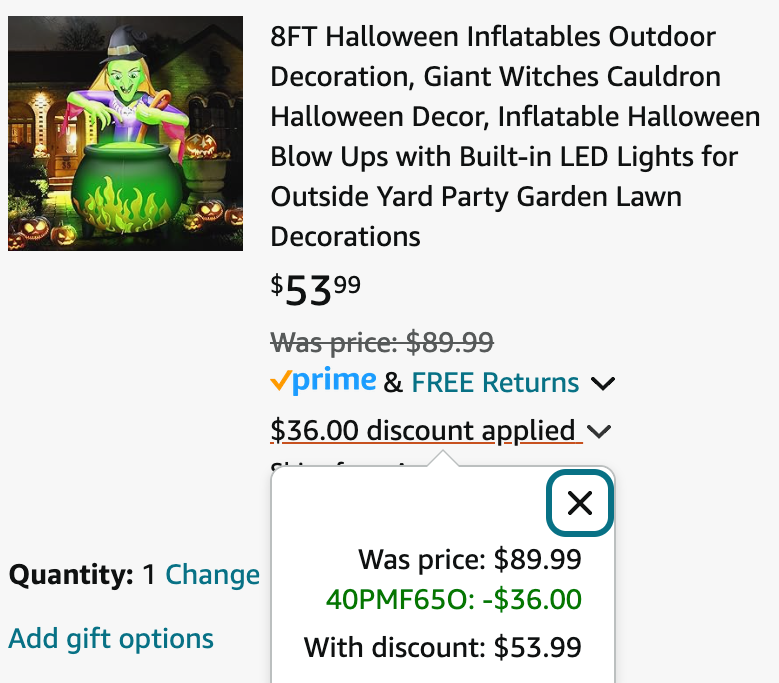Click the $53.99 current price
The width and height of the screenshot is (779, 683).
315,290
